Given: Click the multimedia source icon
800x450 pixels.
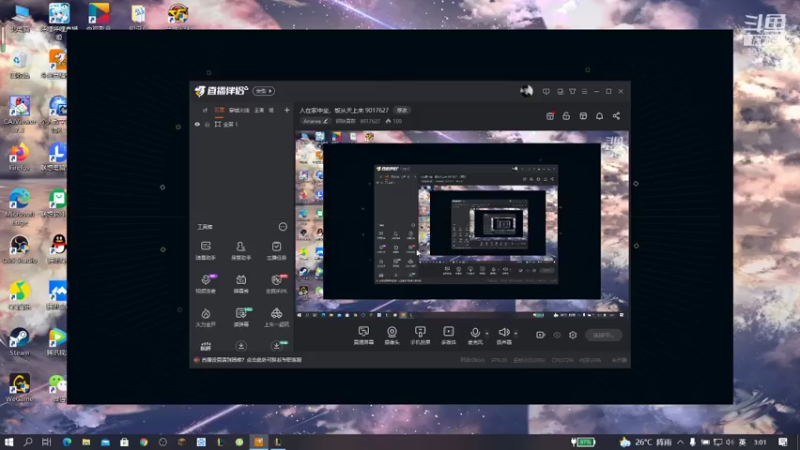Looking at the screenshot, I should tap(448, 332).
